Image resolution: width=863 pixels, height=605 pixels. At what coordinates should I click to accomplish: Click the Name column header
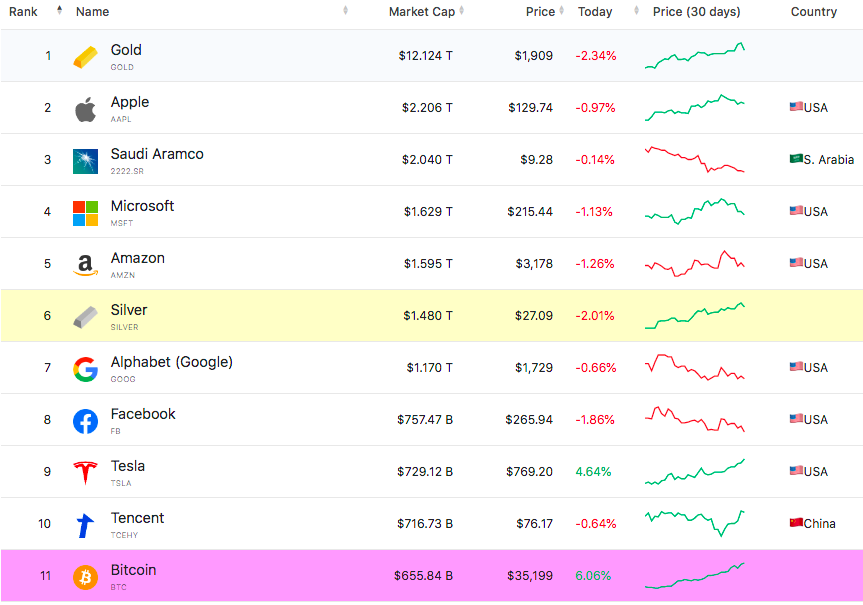click(92, 12)
